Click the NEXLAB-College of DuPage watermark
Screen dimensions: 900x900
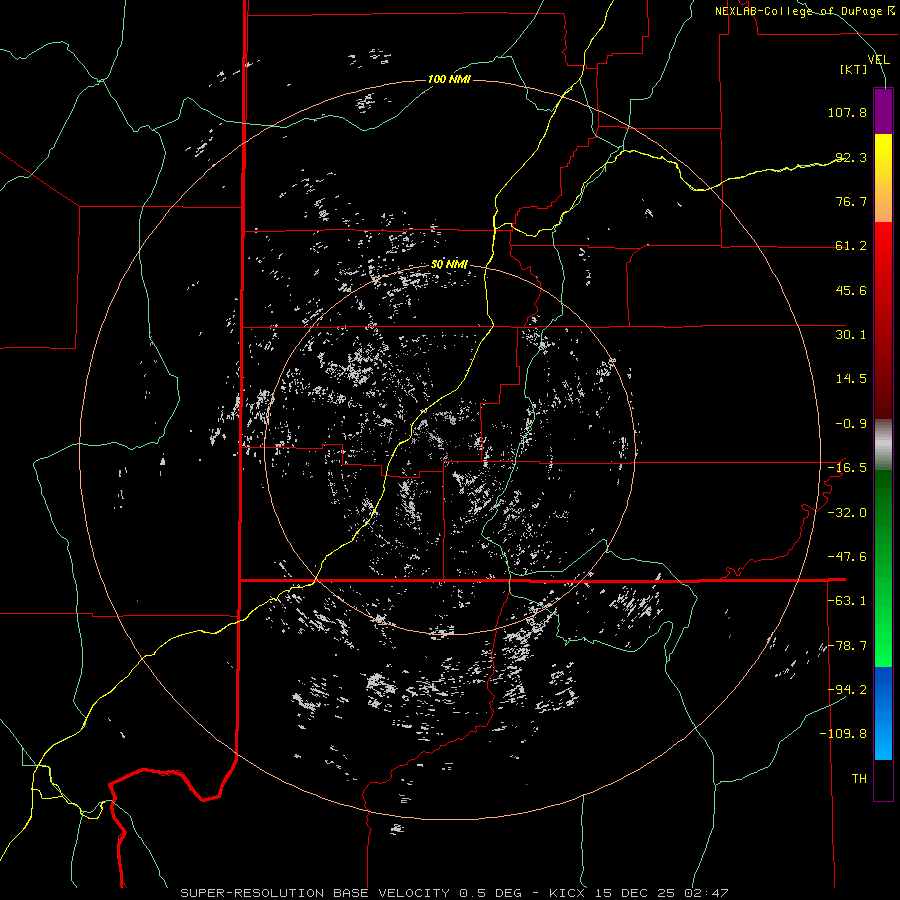[x=804, y=11]
